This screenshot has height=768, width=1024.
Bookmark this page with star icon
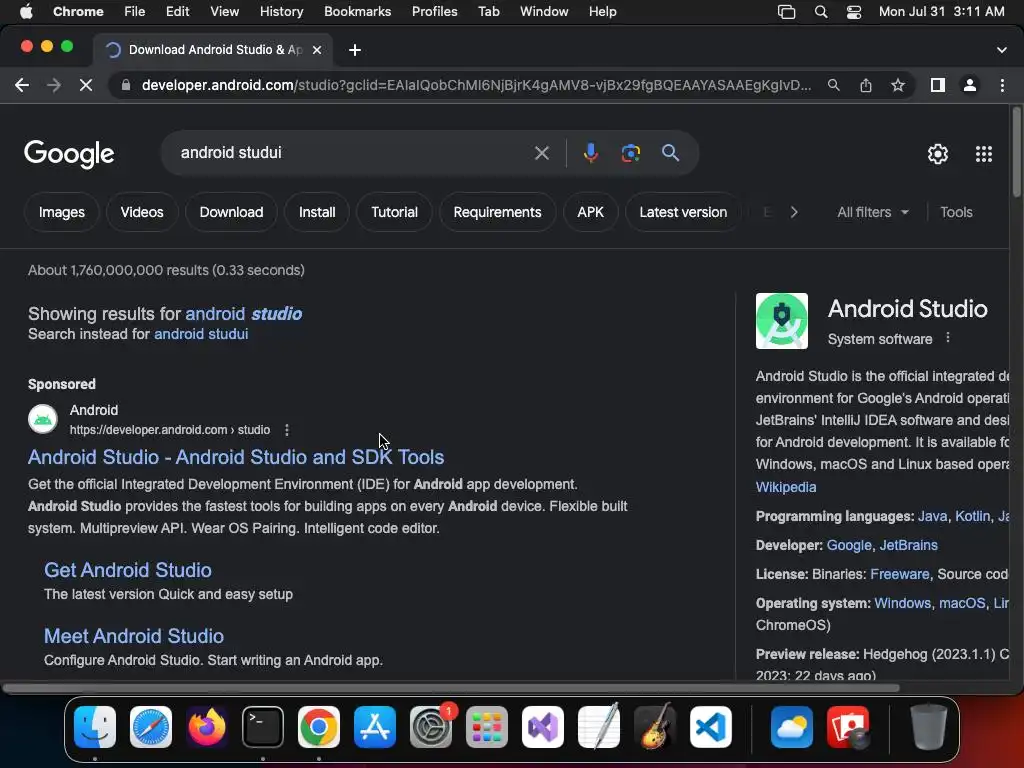[898, 85]
